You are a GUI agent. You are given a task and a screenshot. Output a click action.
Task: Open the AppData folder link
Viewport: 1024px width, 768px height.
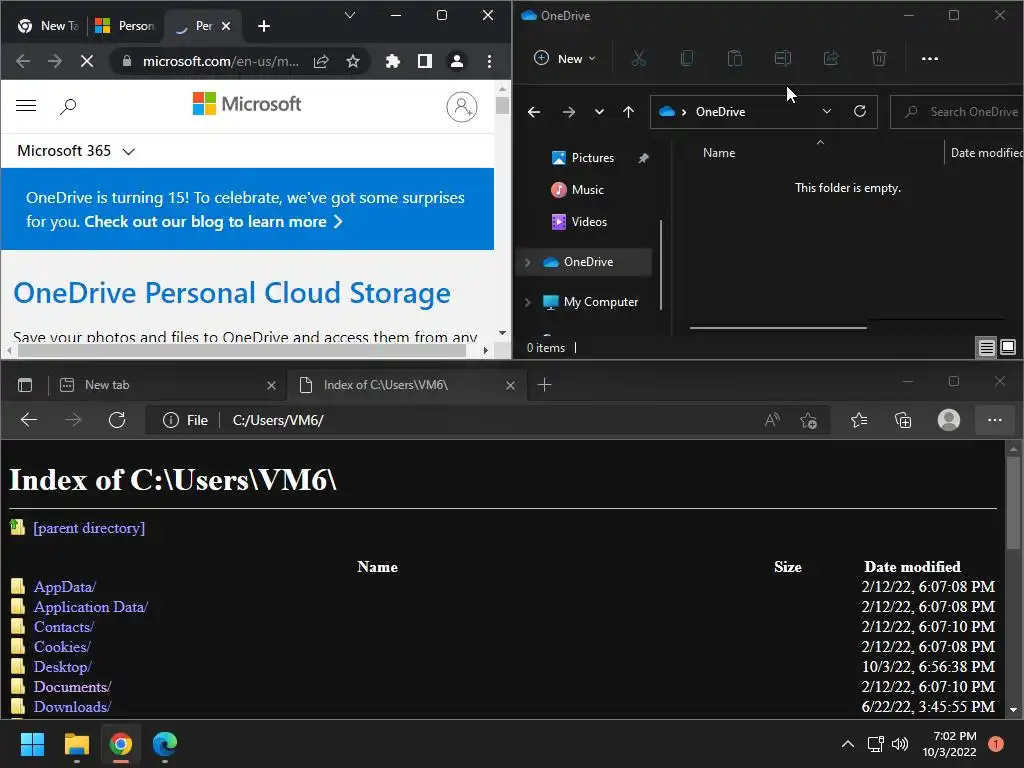point(65,587)
